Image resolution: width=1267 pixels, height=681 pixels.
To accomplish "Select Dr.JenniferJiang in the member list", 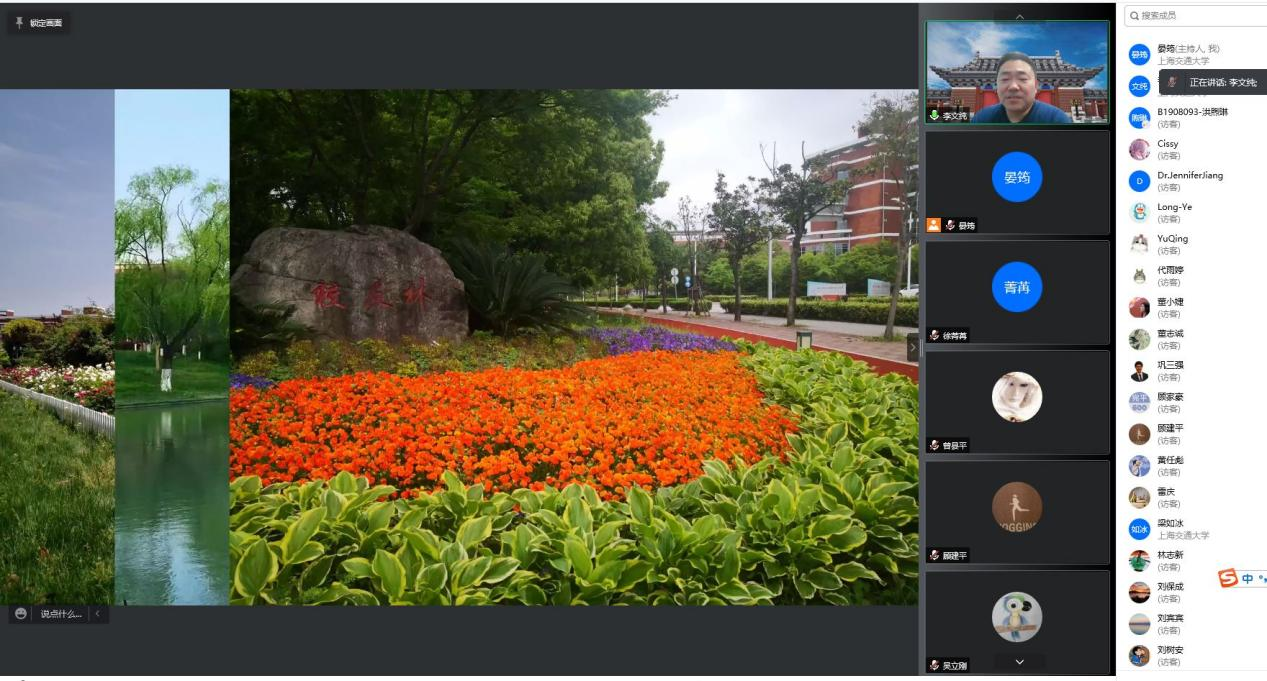I will point(1189,181).
